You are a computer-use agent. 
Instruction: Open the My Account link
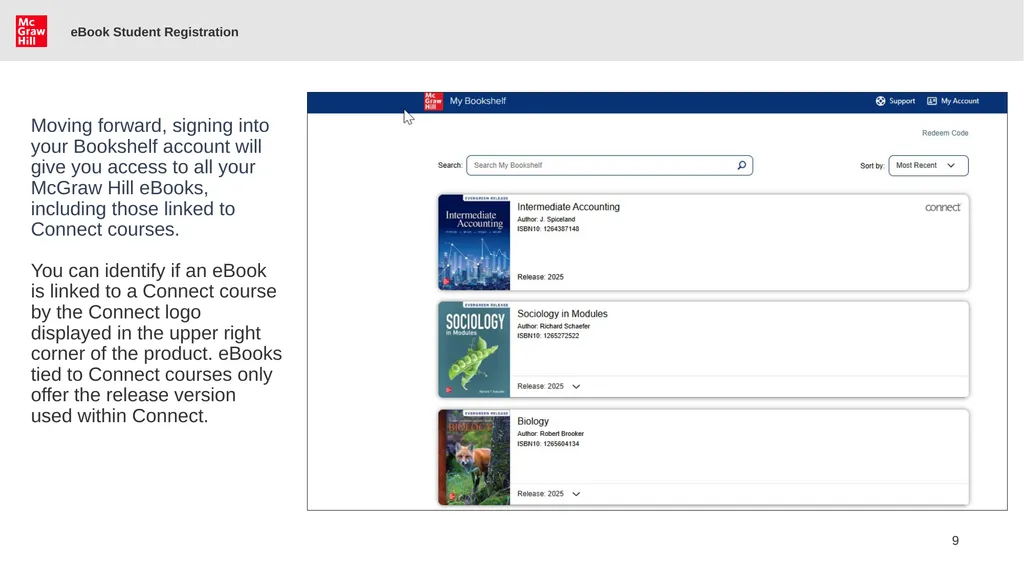[959, 101]
